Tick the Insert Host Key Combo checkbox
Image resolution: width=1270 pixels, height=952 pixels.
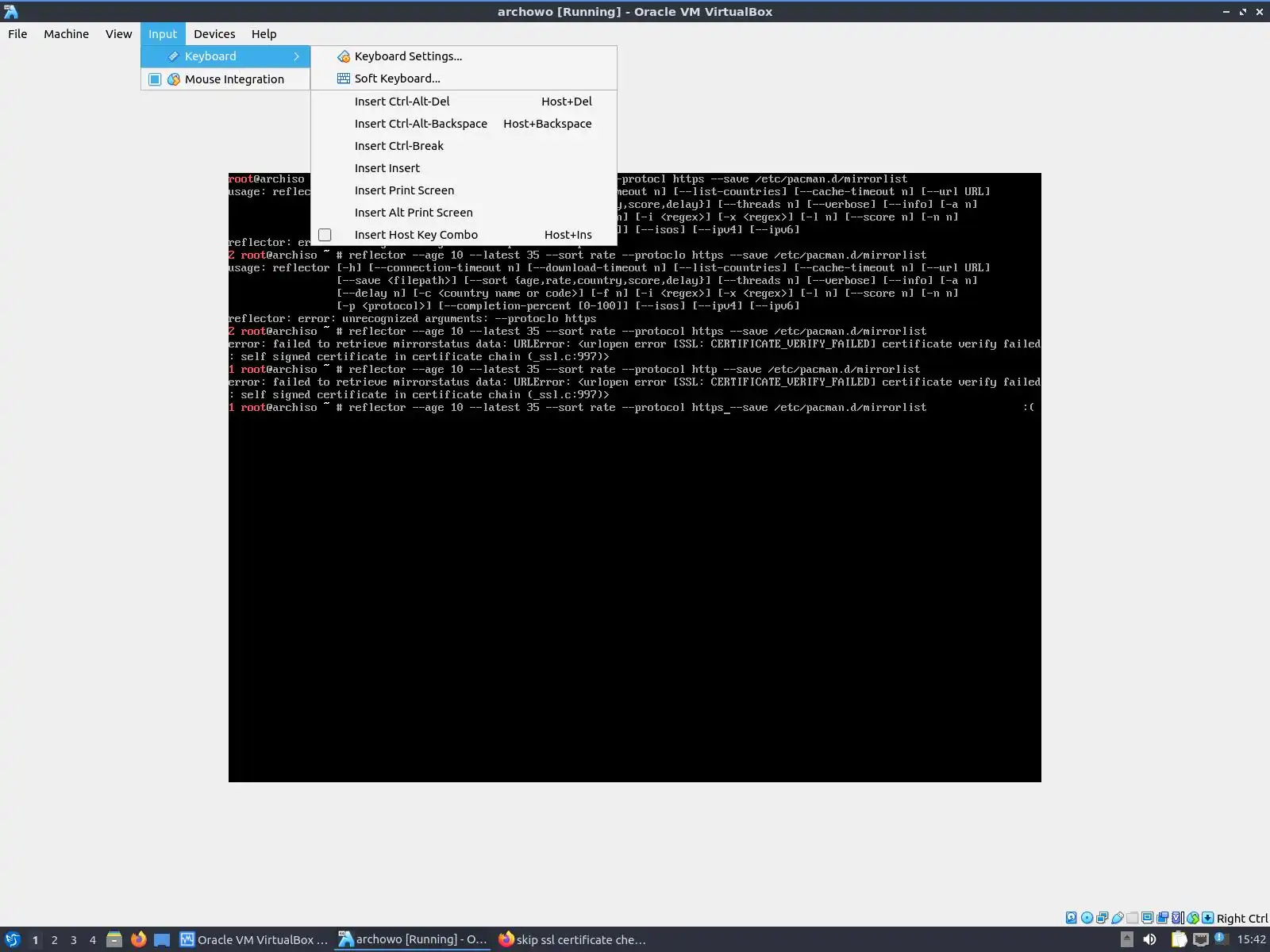325,235
